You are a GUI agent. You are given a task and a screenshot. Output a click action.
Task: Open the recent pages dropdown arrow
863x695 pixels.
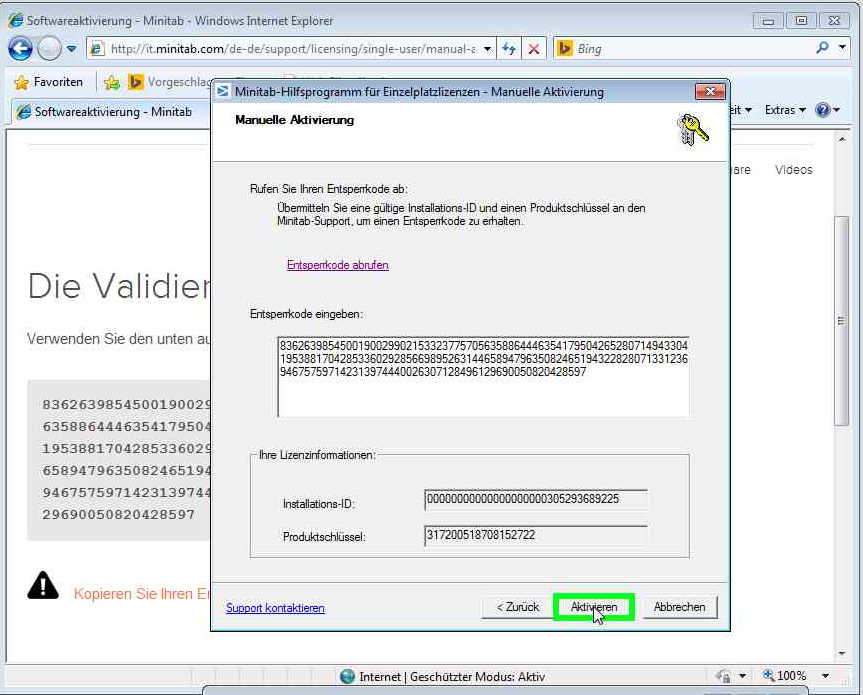coord(72,49)
